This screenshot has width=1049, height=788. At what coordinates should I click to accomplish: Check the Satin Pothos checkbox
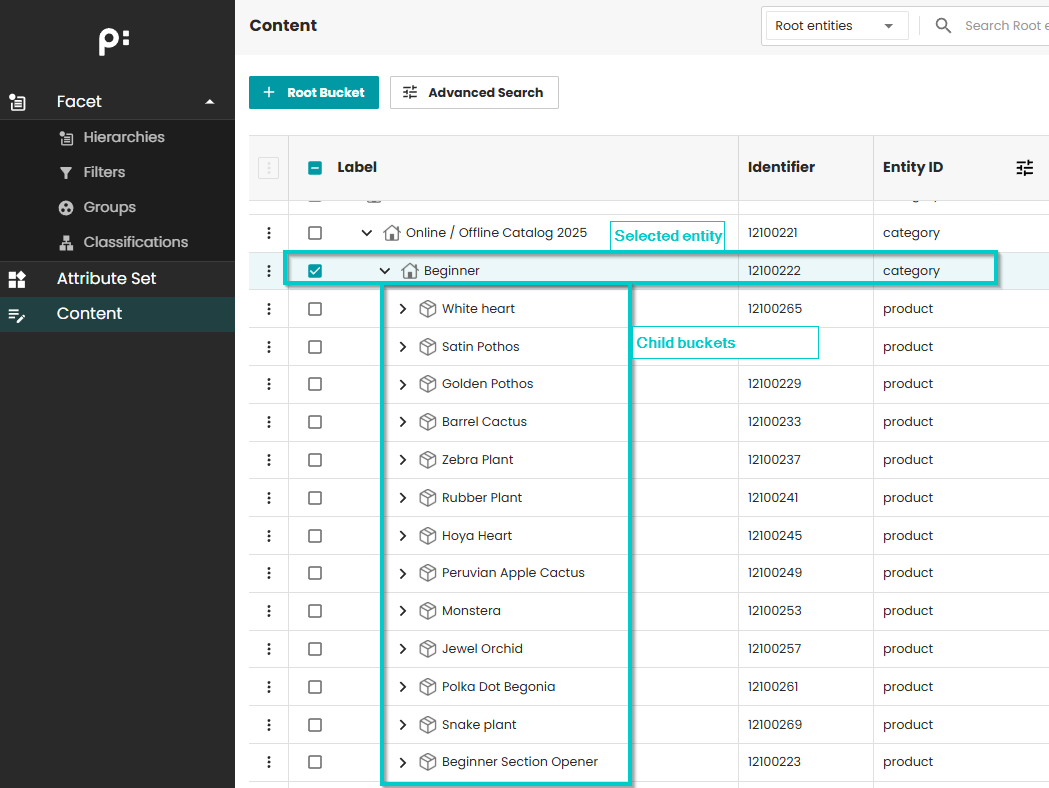pos(315,347)
